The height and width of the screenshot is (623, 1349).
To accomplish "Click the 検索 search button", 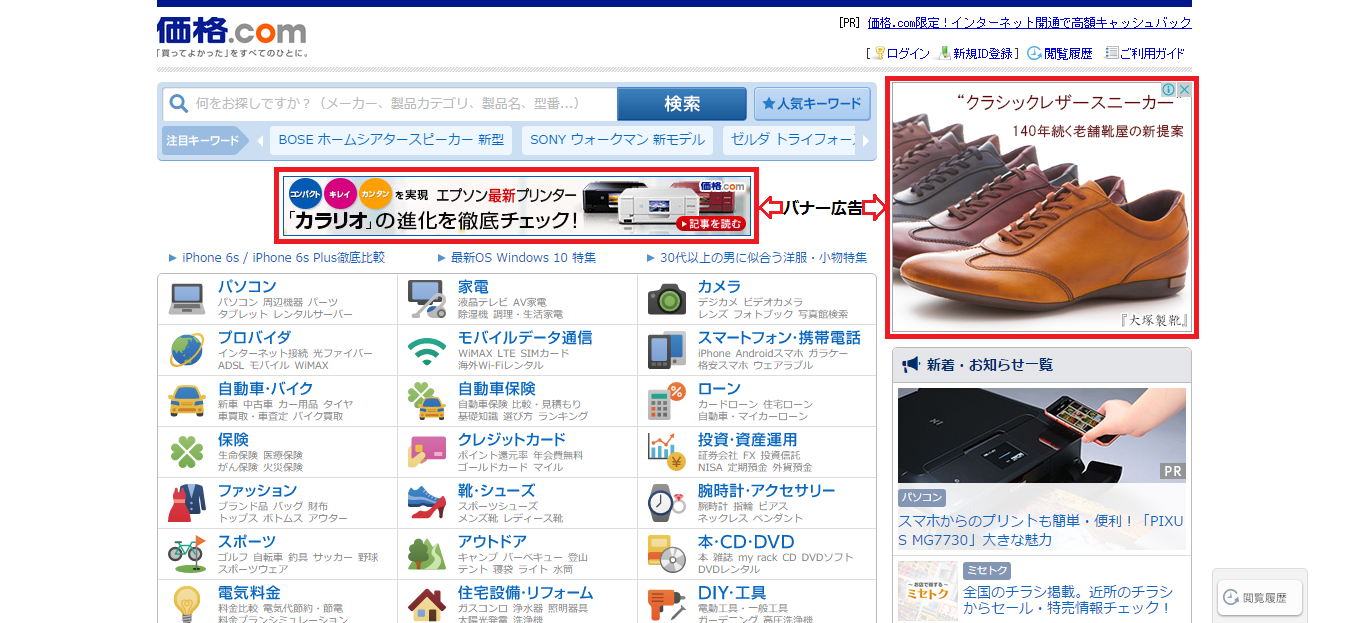I will click(x=682, y=104).
